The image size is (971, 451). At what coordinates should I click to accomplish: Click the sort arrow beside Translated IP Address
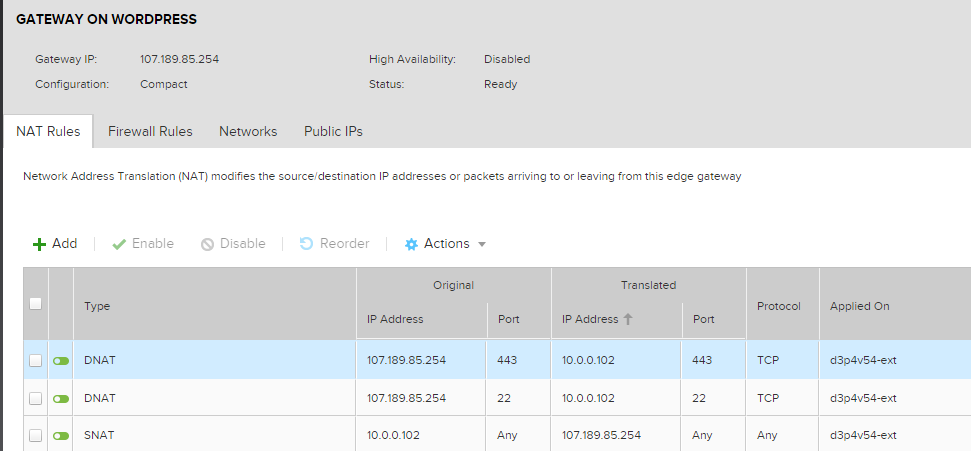[x=629, y=320]
